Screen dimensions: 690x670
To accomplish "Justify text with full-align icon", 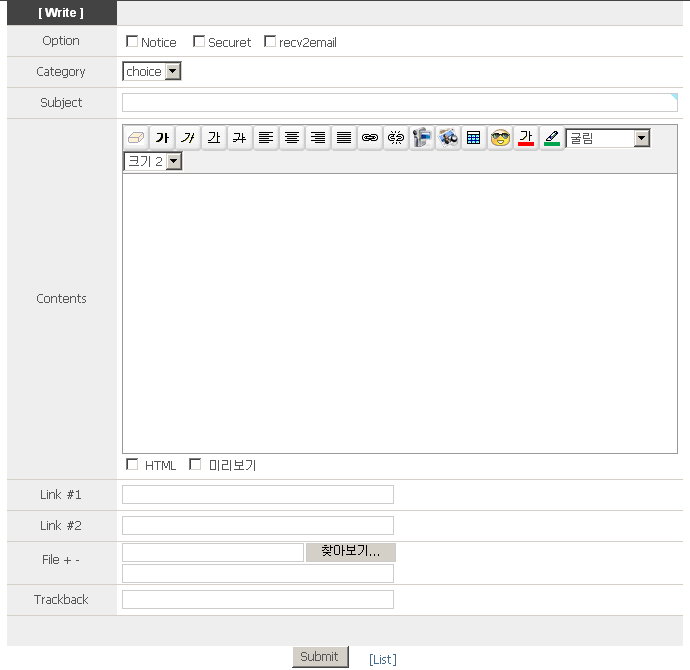I will (x=344, y=138).
